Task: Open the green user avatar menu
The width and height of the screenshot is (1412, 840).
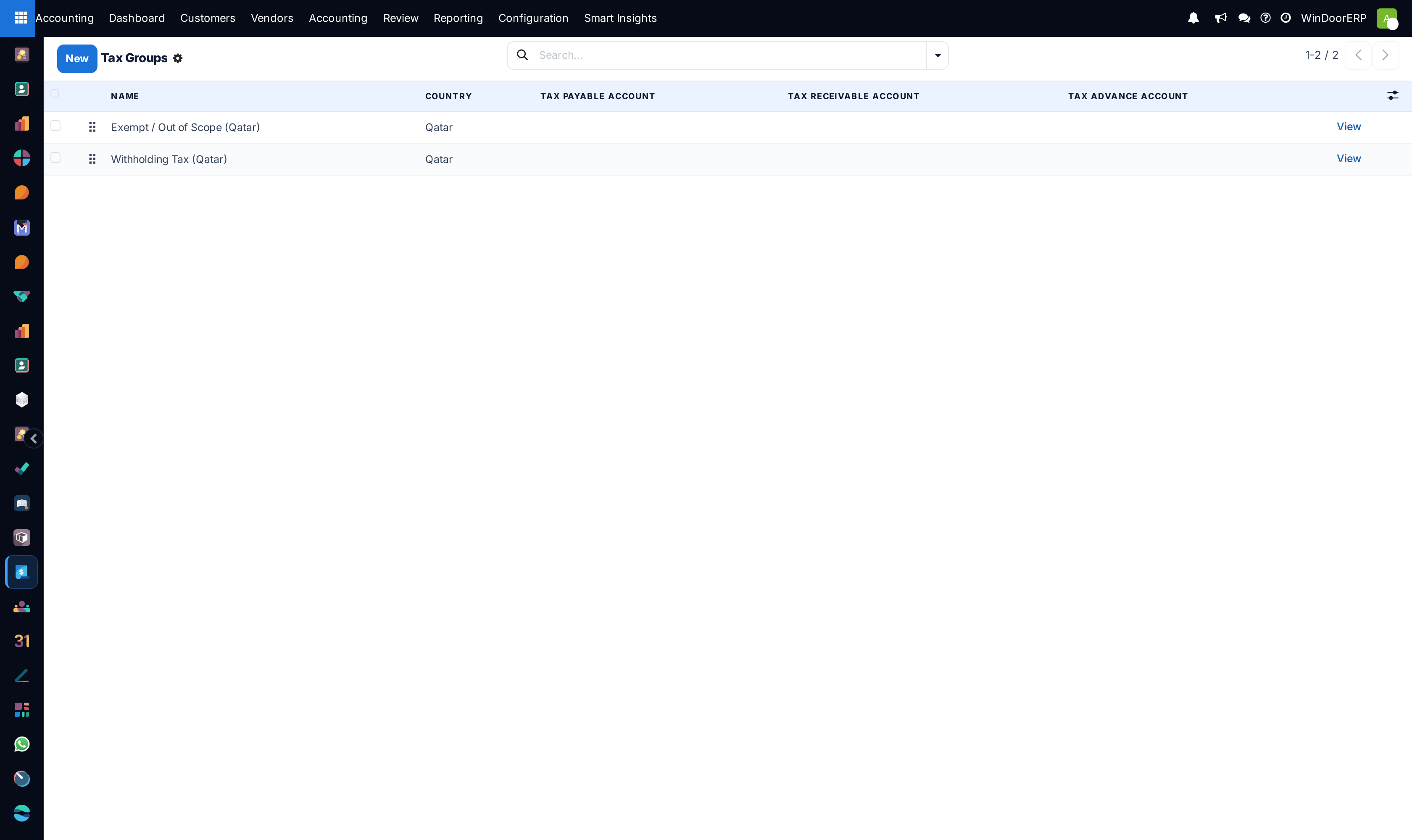Action: [x=1387, y=18]
